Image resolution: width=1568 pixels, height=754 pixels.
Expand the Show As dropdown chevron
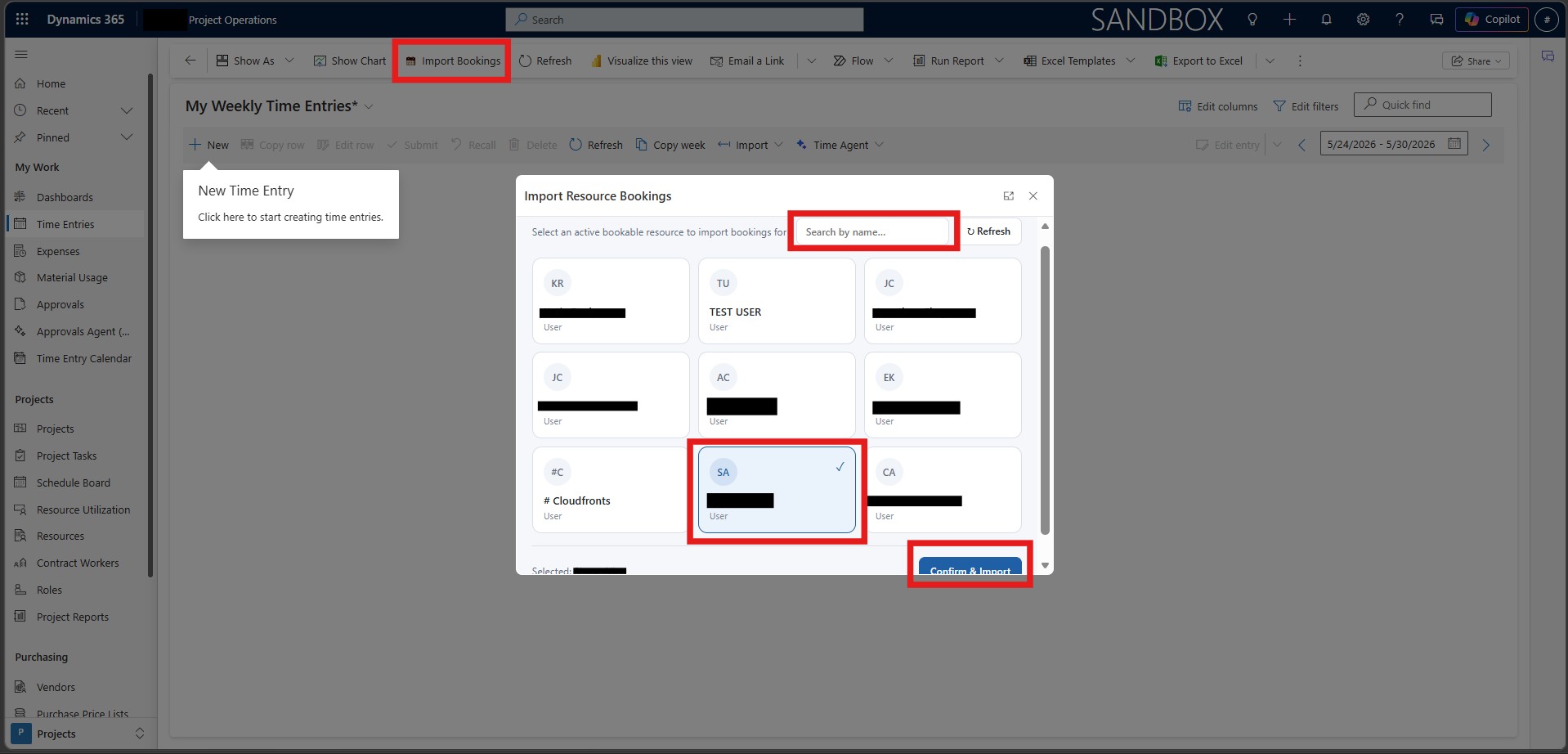289,61
